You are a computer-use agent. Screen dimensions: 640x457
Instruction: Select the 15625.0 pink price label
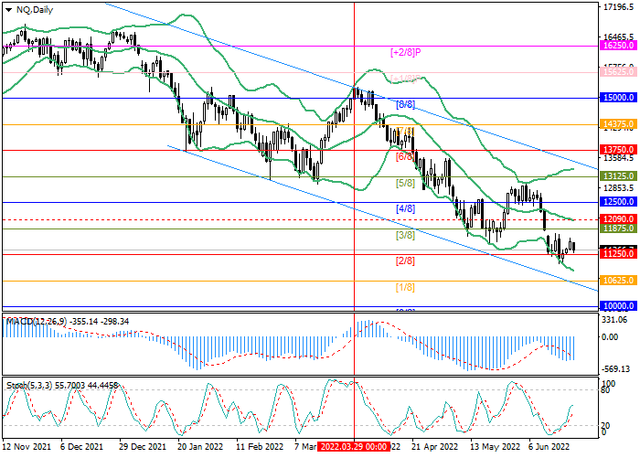618,72
